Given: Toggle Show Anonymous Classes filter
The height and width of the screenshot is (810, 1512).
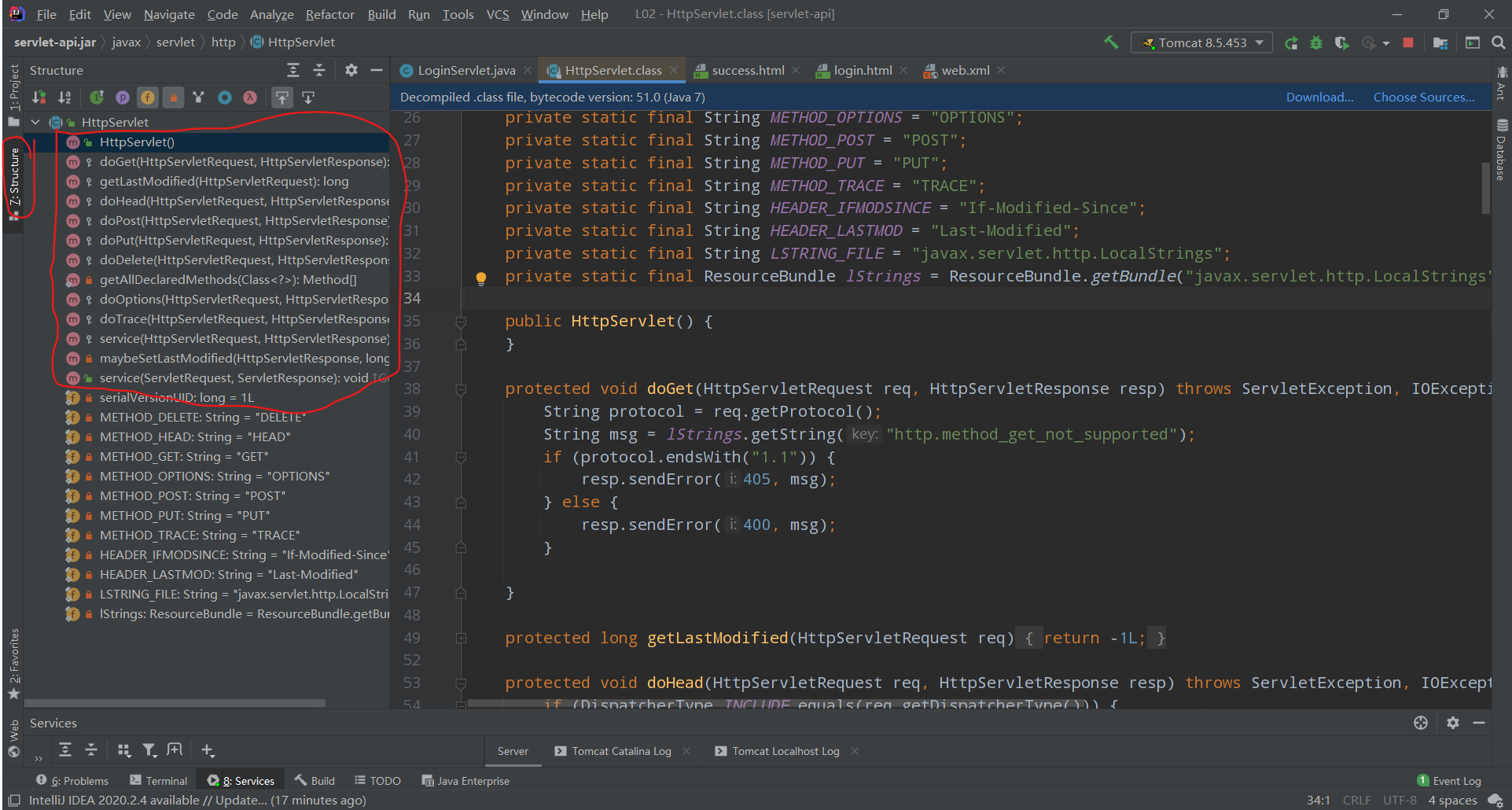Looking at the screenshot, I should pos(225,98).
